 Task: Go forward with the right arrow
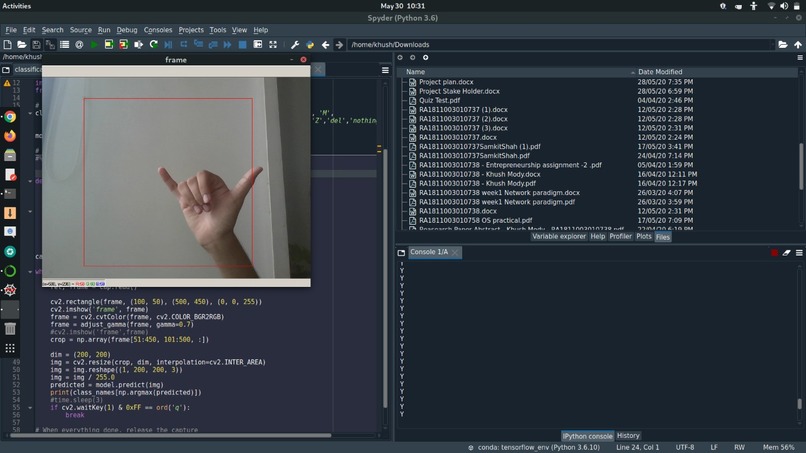coord(339,45)
